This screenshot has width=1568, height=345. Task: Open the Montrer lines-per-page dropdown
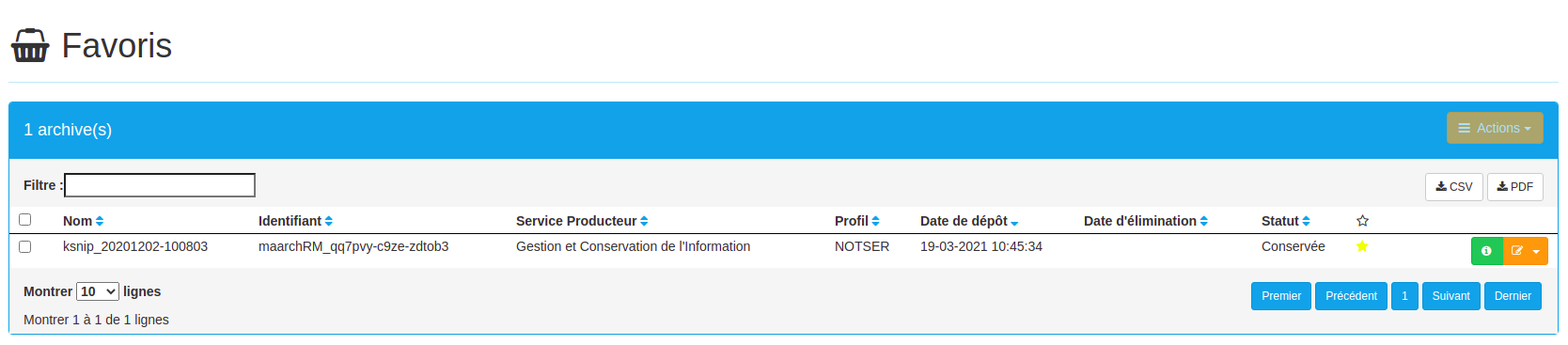point(98,291)
